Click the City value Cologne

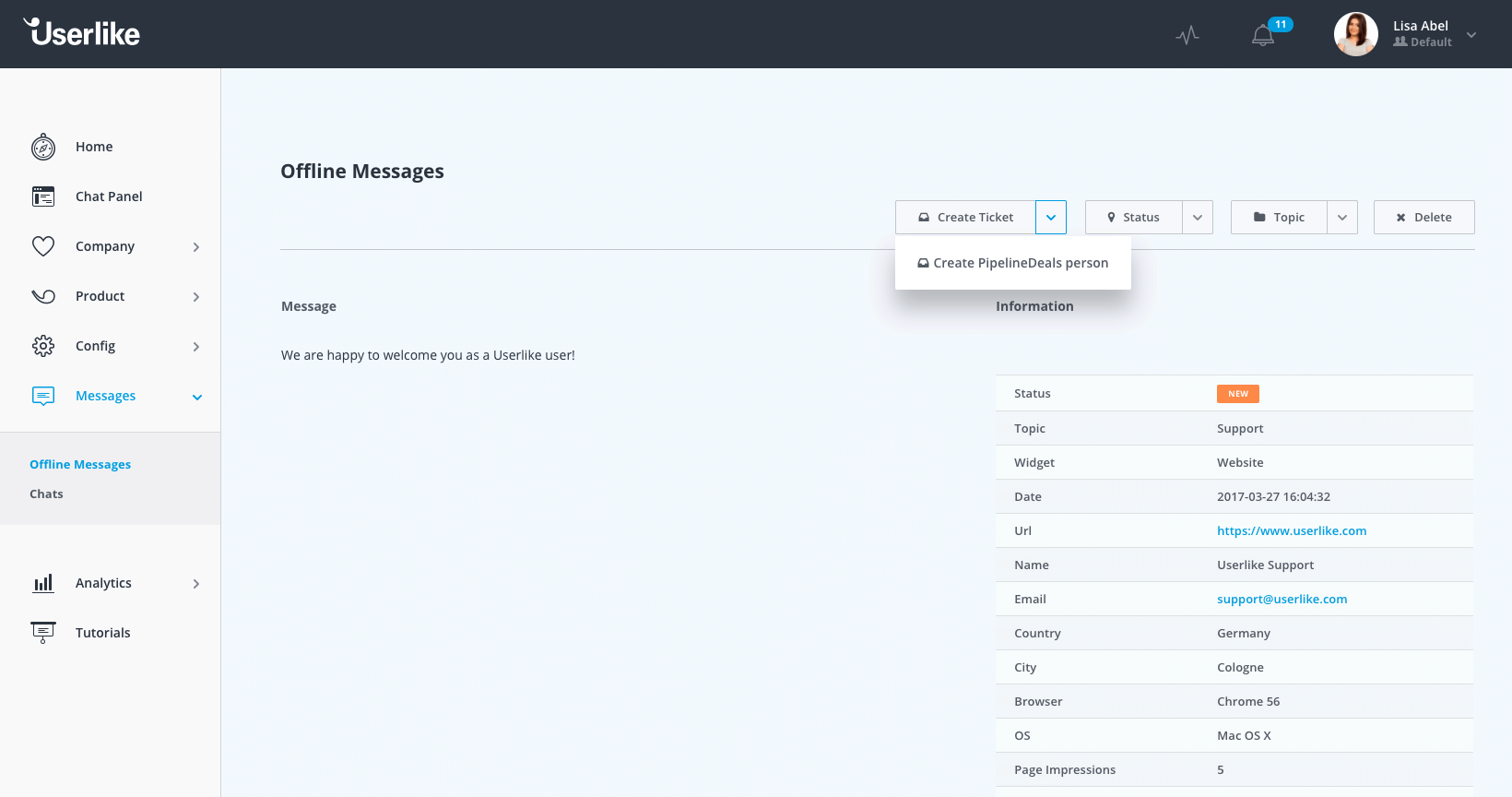[1240, 667]
